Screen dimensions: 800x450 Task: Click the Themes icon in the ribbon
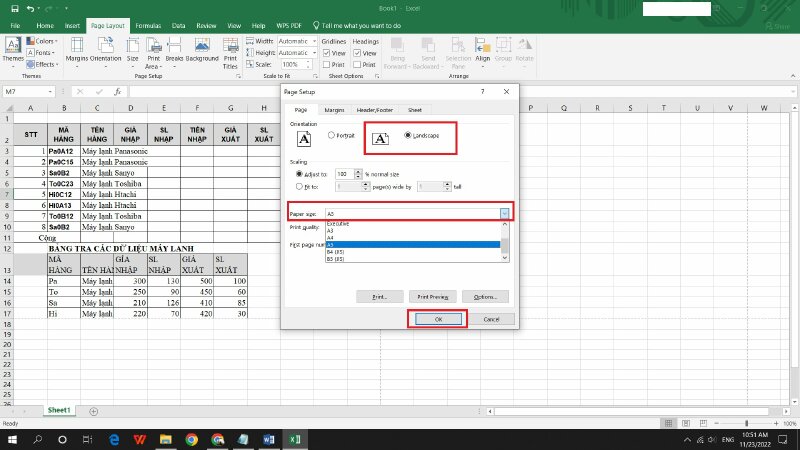14,51
